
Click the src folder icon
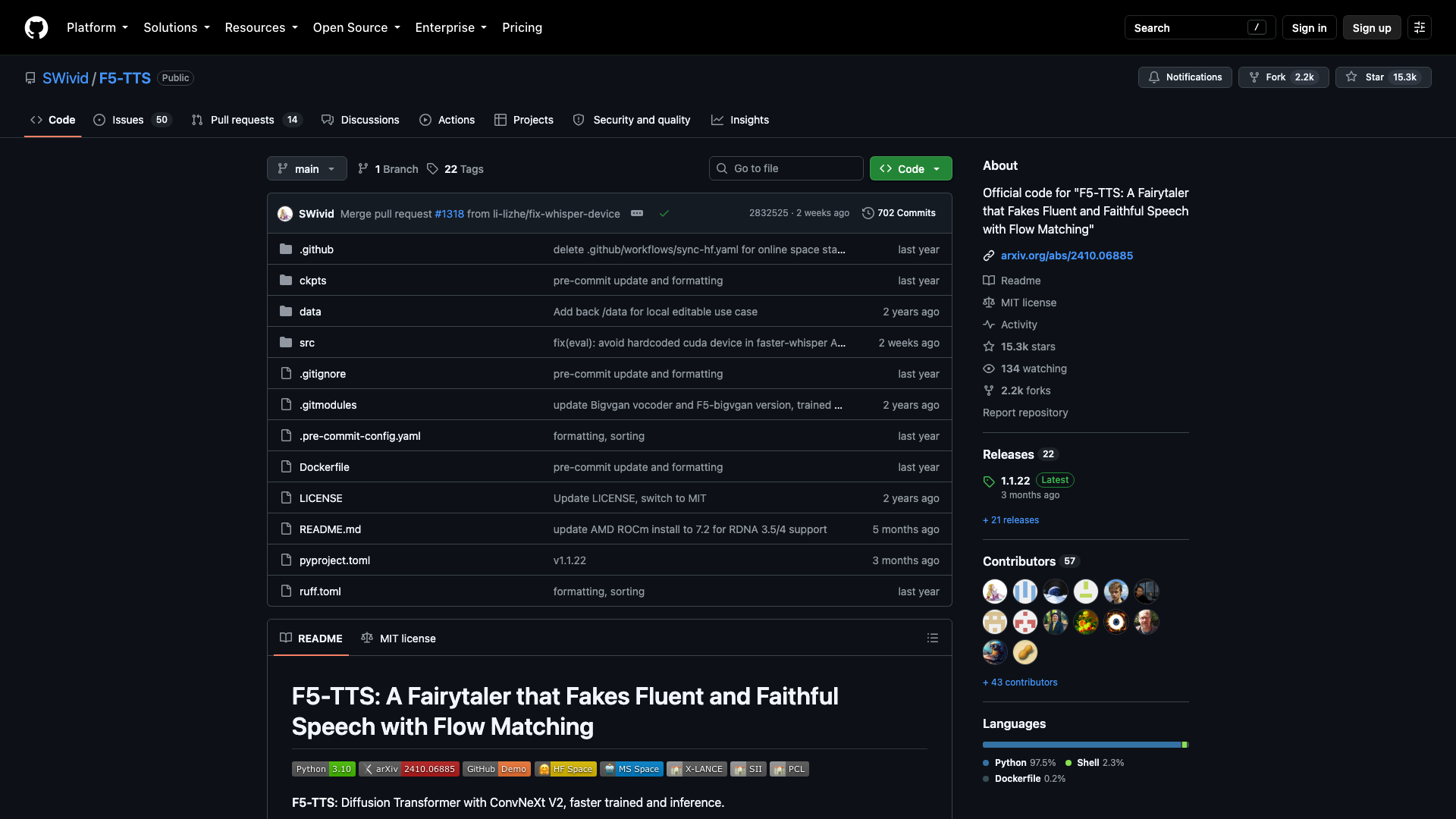click(x=286, y=342)
